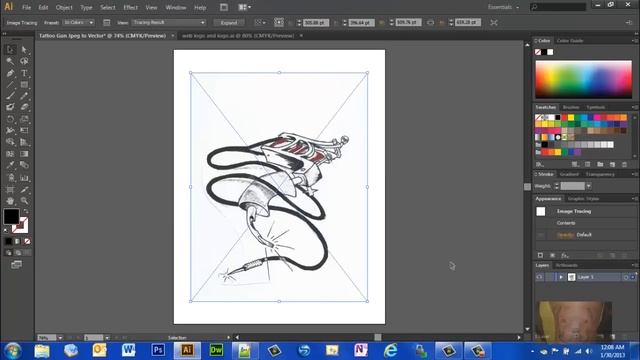Select the Artboard tool
This screenshot has height=360, width=640.
click(x=10, y=190)
